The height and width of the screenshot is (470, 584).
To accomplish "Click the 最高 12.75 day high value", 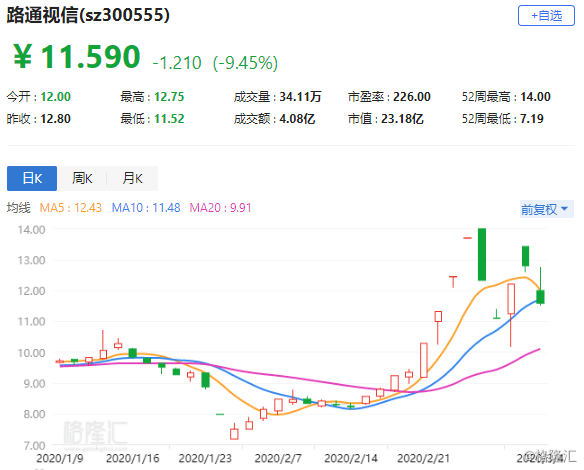I will pyautogui.click(x=152, y=97).
